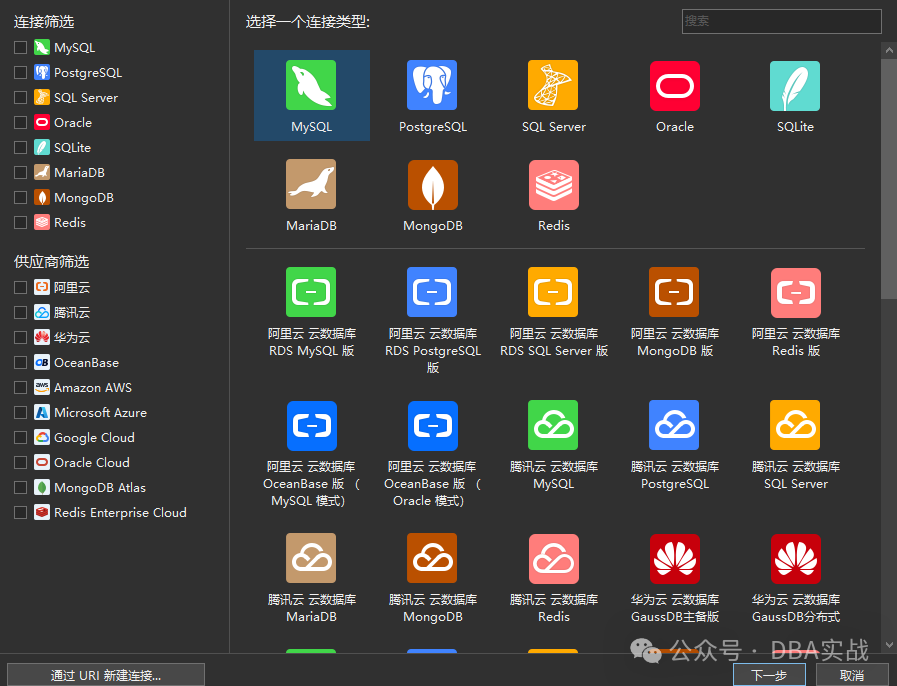Tick the 腾讯云 vendor filter checkbox
Image resolution: width=897 pixels, height=686 pixels.
click(x=21, y=312)
